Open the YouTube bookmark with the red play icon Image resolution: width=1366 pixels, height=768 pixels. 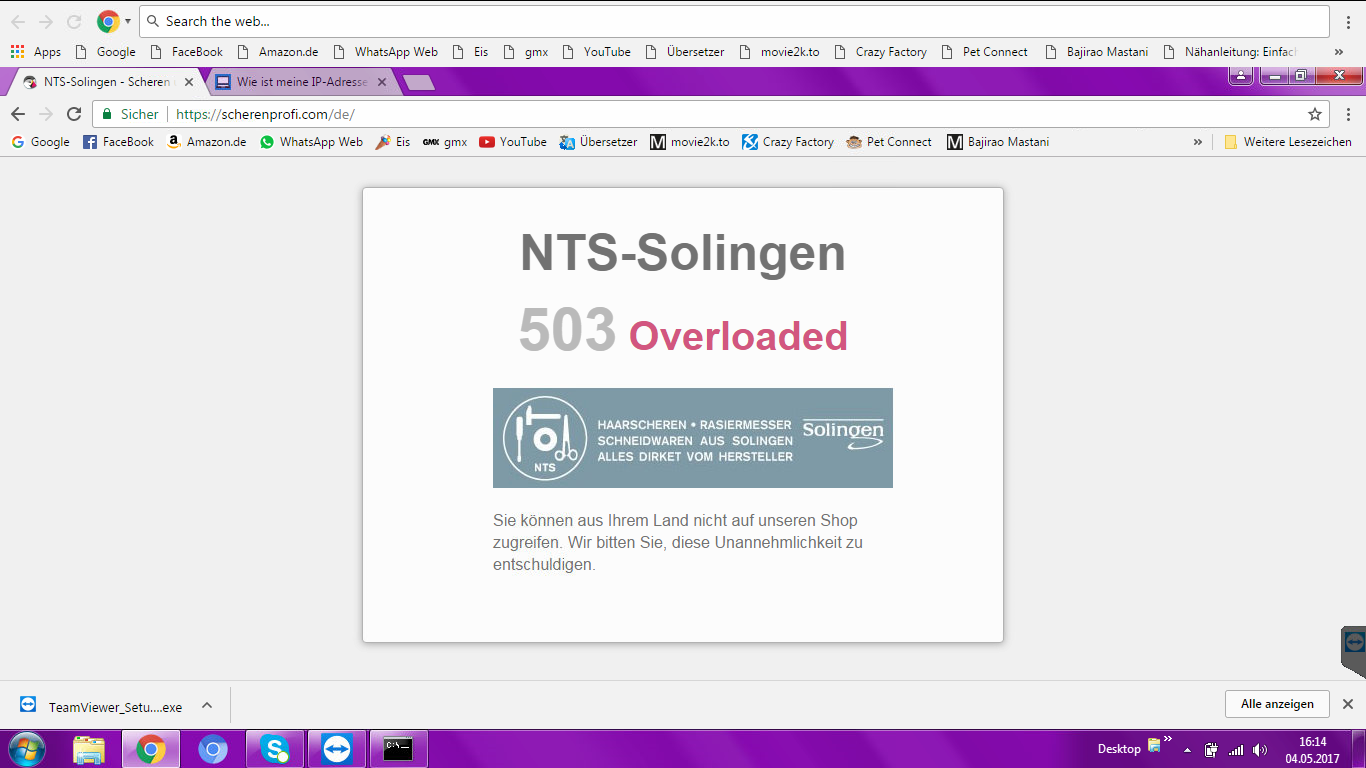(513, 142)
